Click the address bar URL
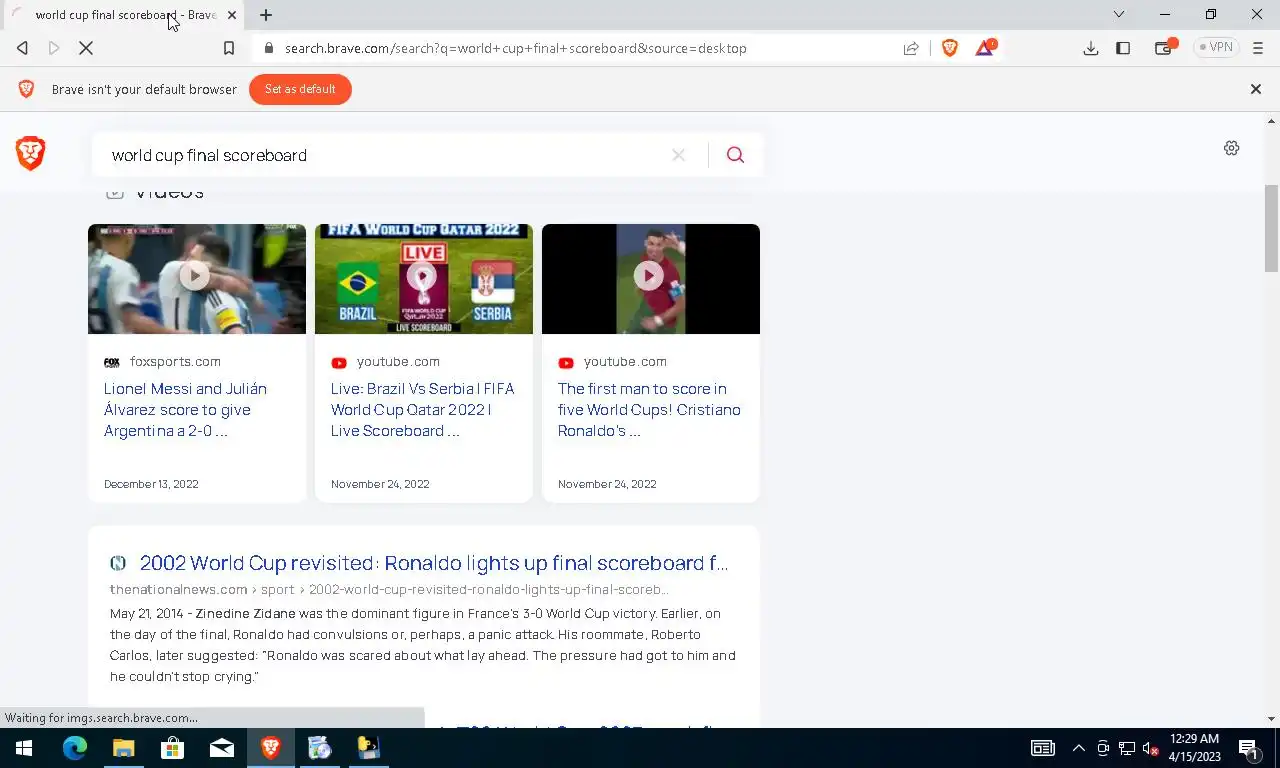 pos(515,48)
